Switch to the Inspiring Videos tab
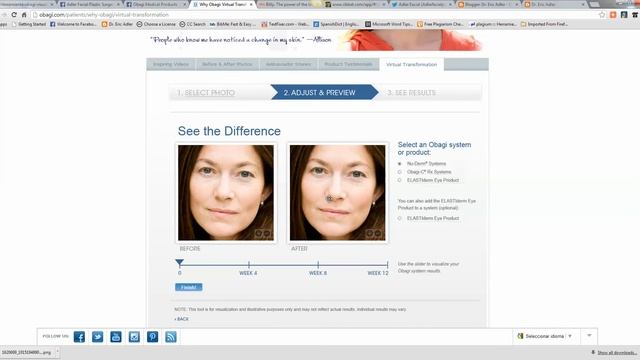The height and width of the screenshot is (360, 640). [x=171, y=64]
